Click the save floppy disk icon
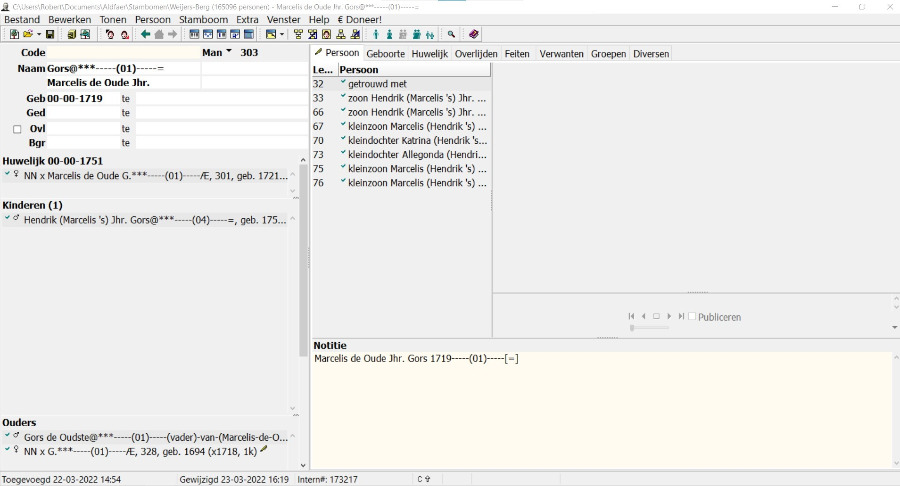This screenshot has width=900, height=486. tap(50, 35)
